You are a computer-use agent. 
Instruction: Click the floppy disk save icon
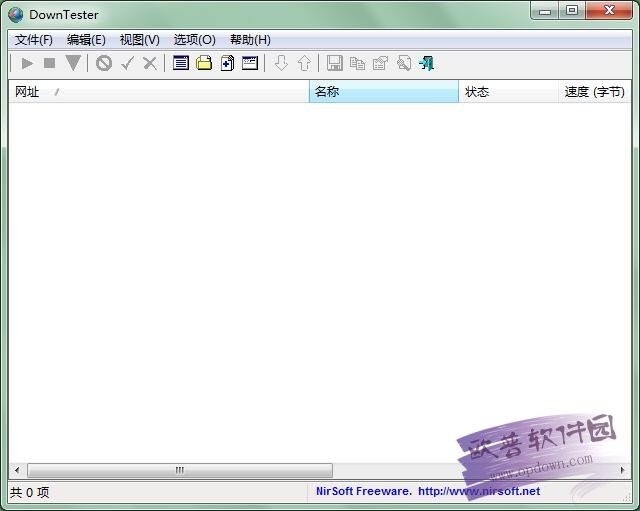pyautogui.click(x=335, y=63)
